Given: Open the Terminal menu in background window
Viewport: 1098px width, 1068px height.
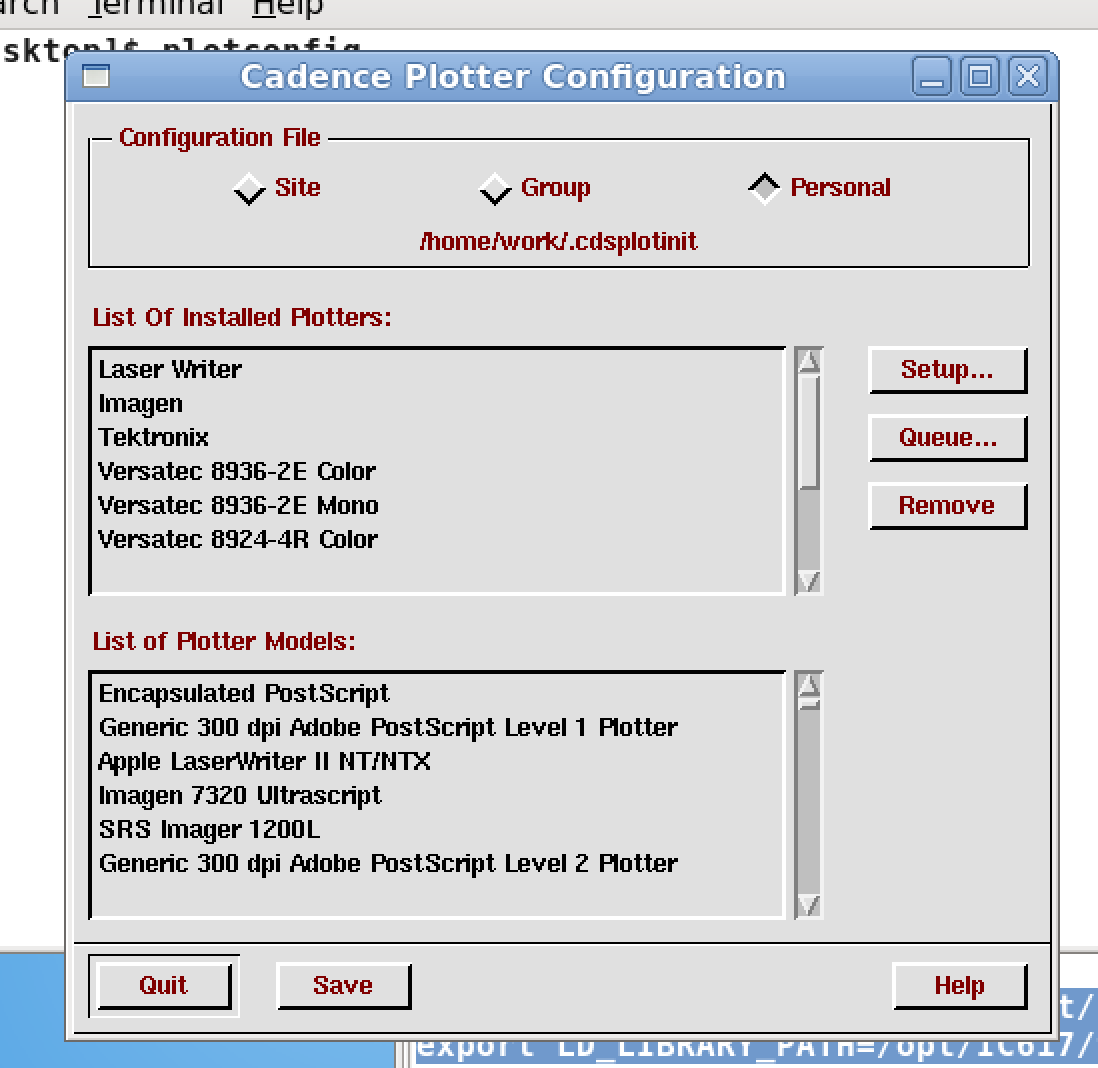Looking at the screenshot, I should coord(155,7).
